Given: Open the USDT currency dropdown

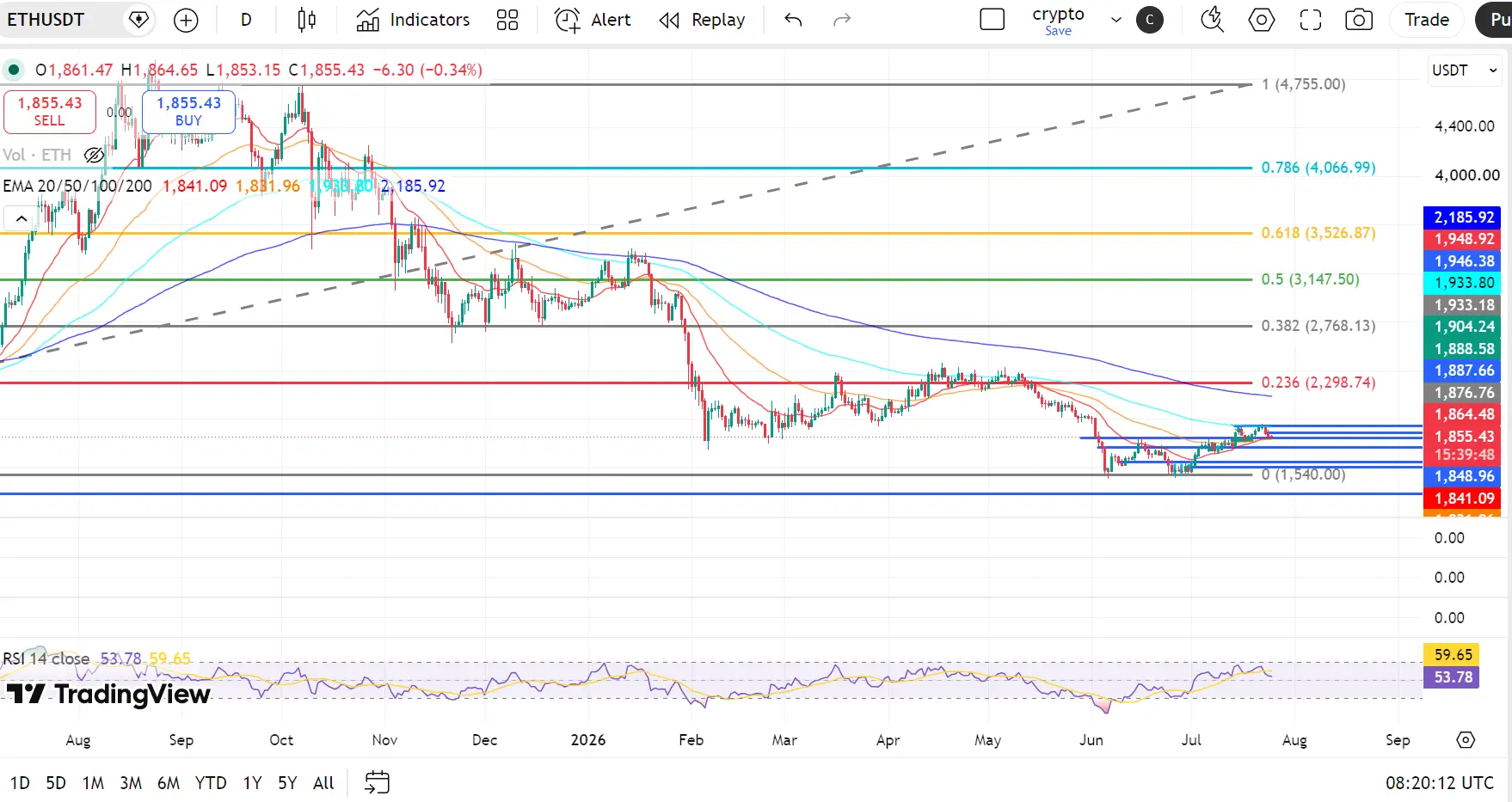Looking at the screenshot, I should coord(1465,70).
